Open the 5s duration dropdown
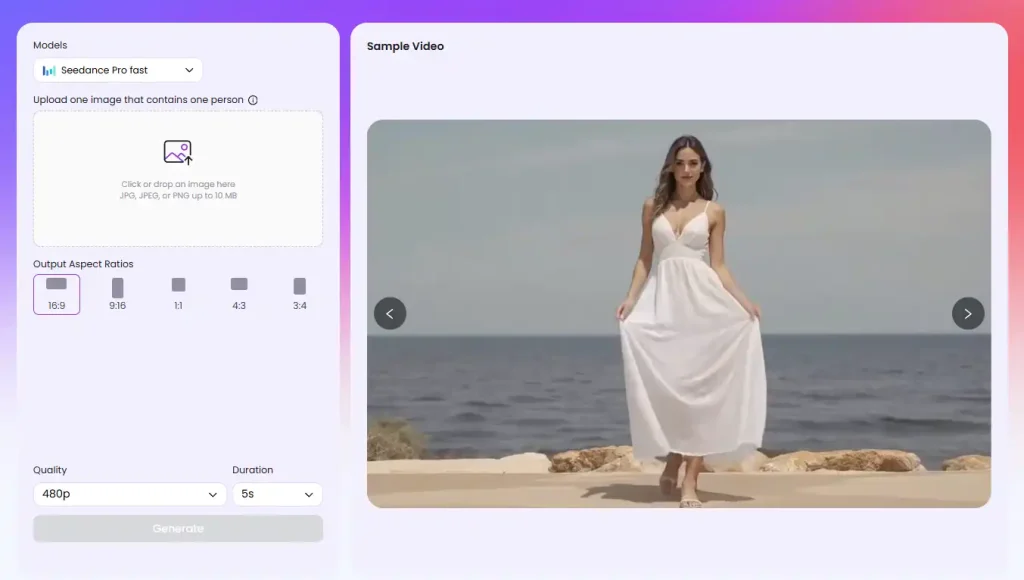Viewport: 1024px width, 580px height. click(277, 494)
